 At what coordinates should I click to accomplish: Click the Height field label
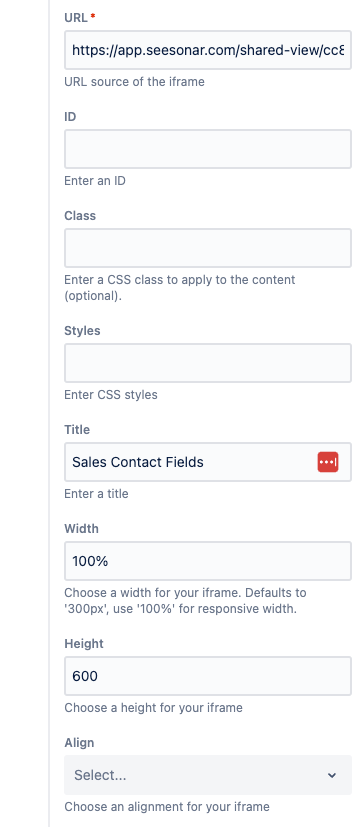pos(84,644)
